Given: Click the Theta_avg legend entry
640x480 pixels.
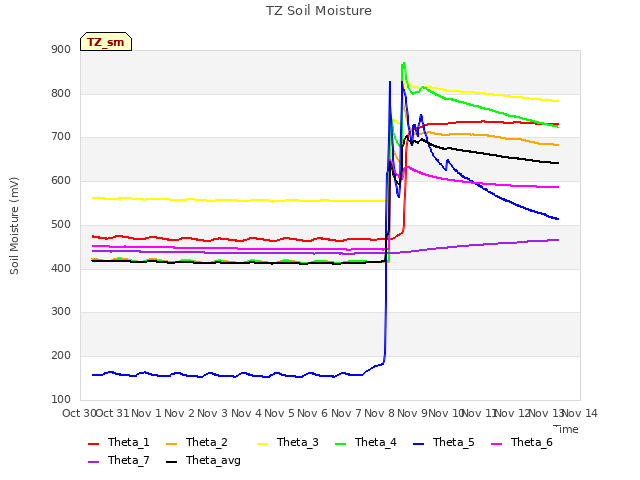Looking at the screenshot, I should click(203, 460).
